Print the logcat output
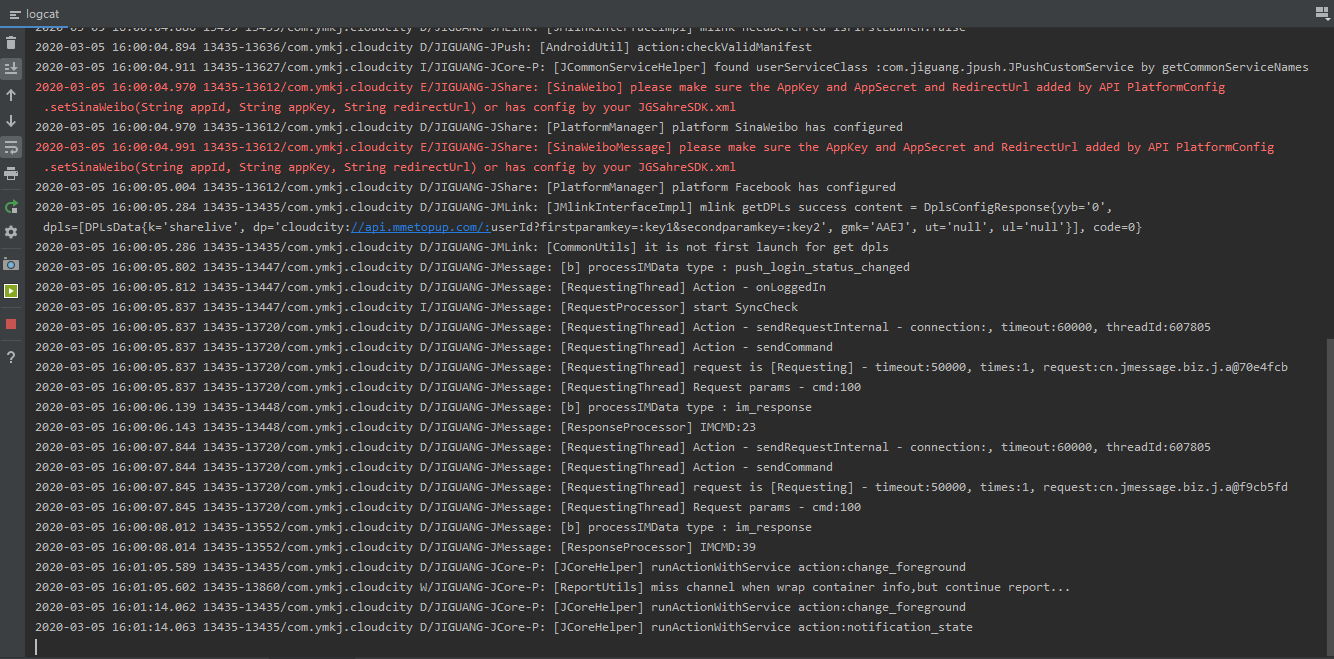Image resolution: width=1334 pixels, height=659 pixels. [11, 173]
